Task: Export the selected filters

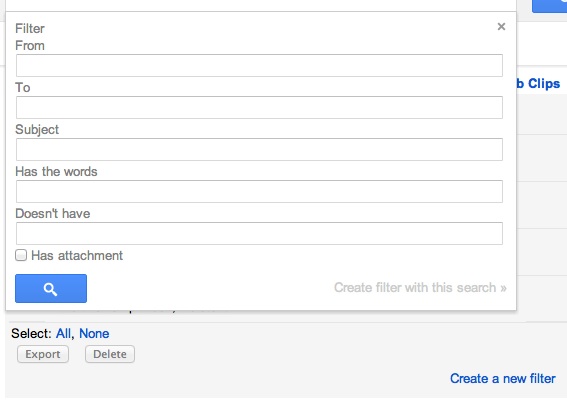Action: coord(43,354)
